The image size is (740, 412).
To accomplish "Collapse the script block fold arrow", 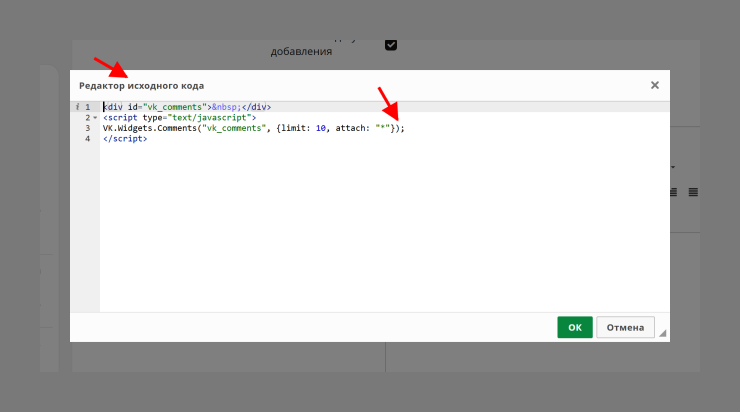I will (x=95, y=118).
